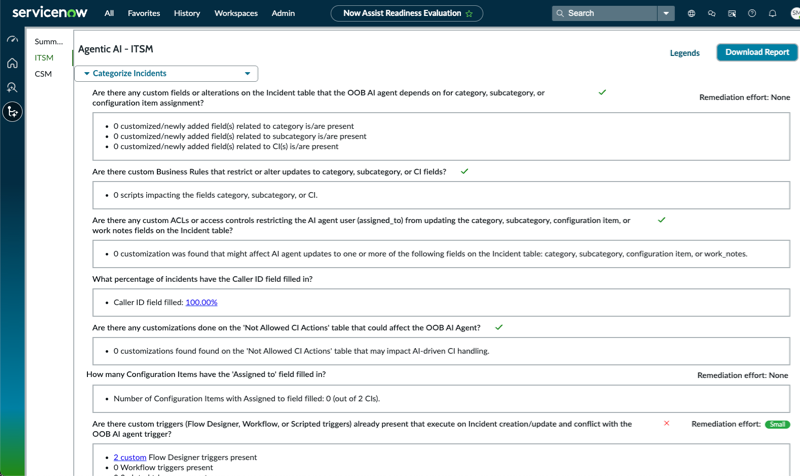The height and width of the screenshot is (476, 800).
Task: Click the green Small remediation badge
Action: pos(778,424)
